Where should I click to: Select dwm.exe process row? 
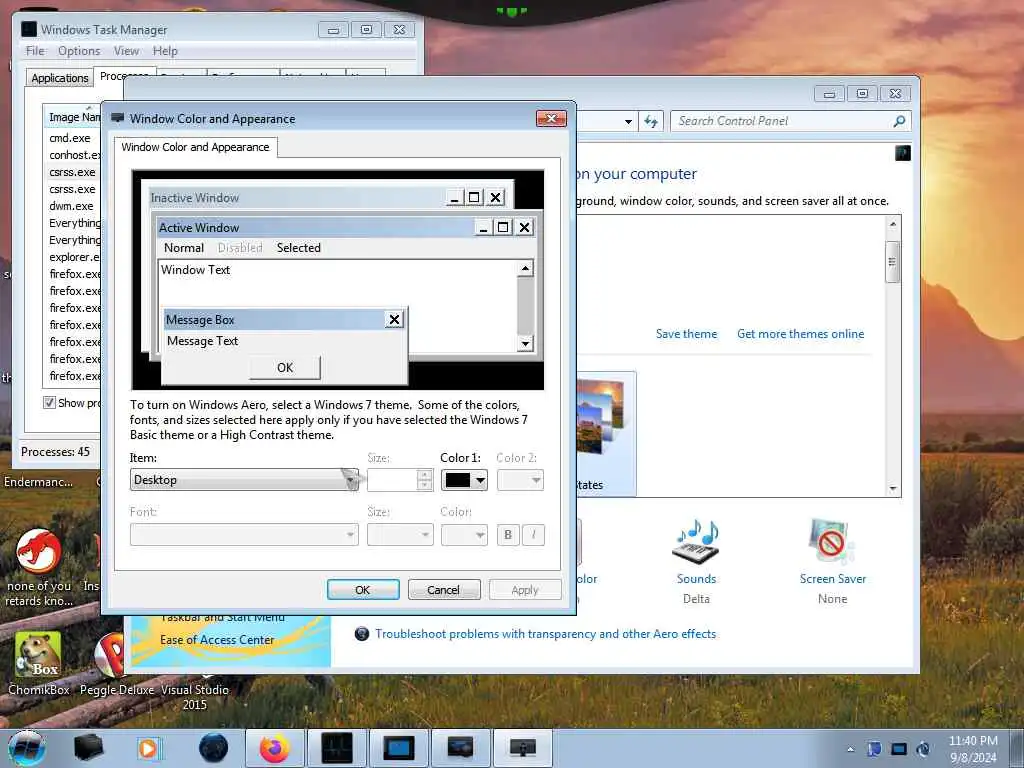pyautogui.click(x=72, y=206)
